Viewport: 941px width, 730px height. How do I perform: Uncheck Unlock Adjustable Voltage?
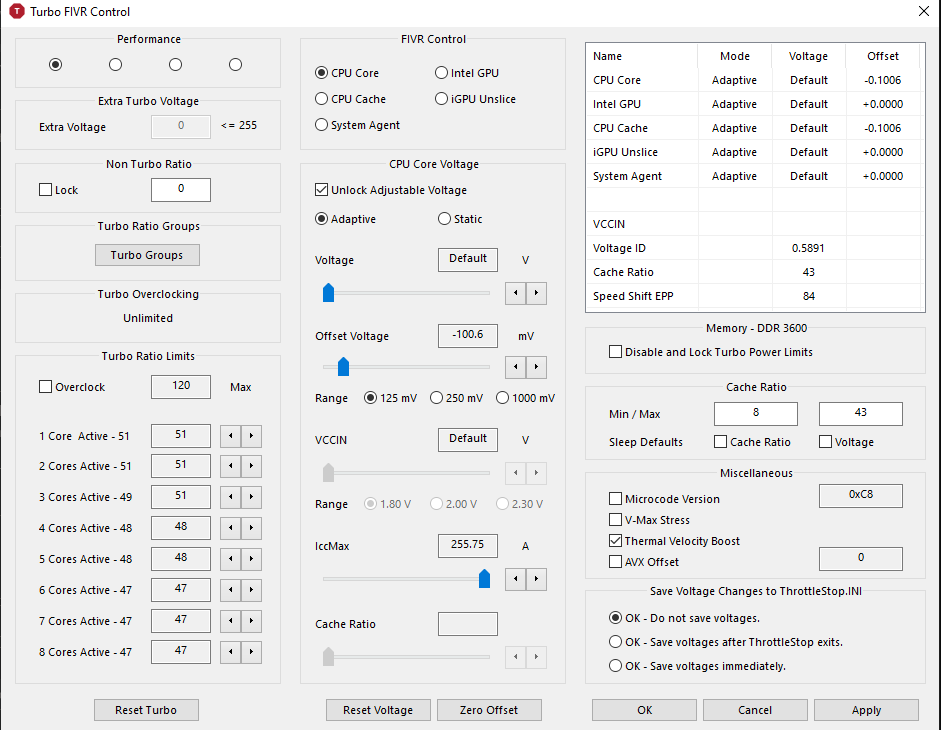(x=322, y=190)
